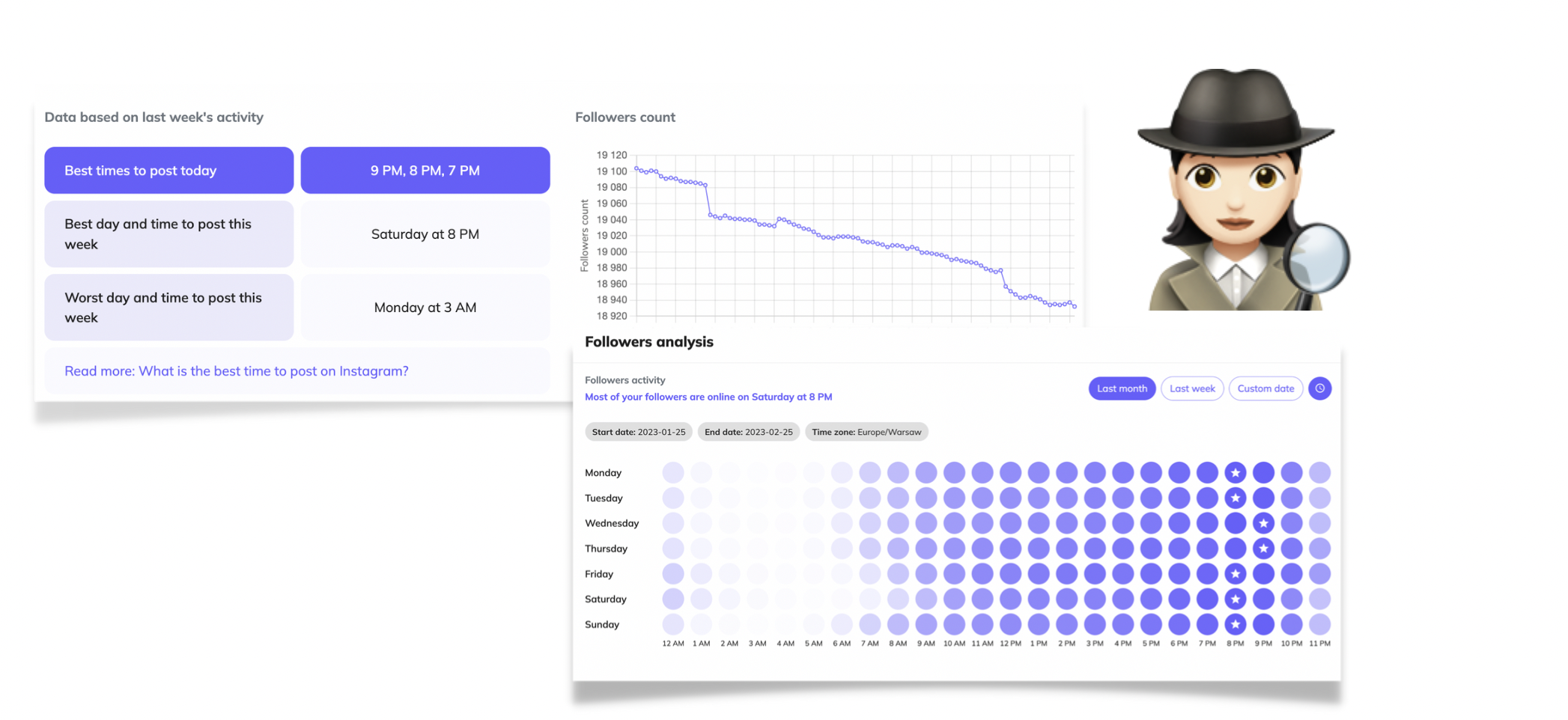Image resolution: width=1568 pixels, height=720 pixels.
Task: Click the 'Saturday at 8 PM' value cell
Action: [x=425, y=234]
